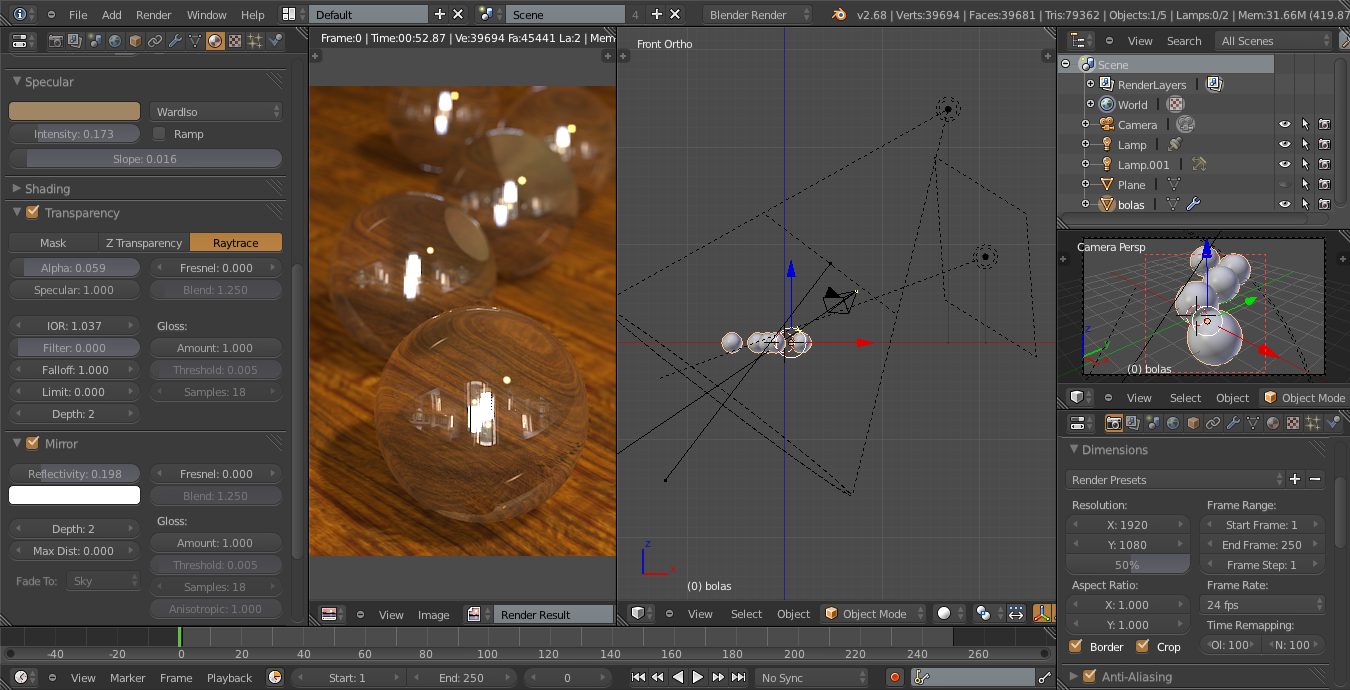Click the add render preset plus button
The width and height of the screenshot is (1350, 690).
(x=1295, y=480)
